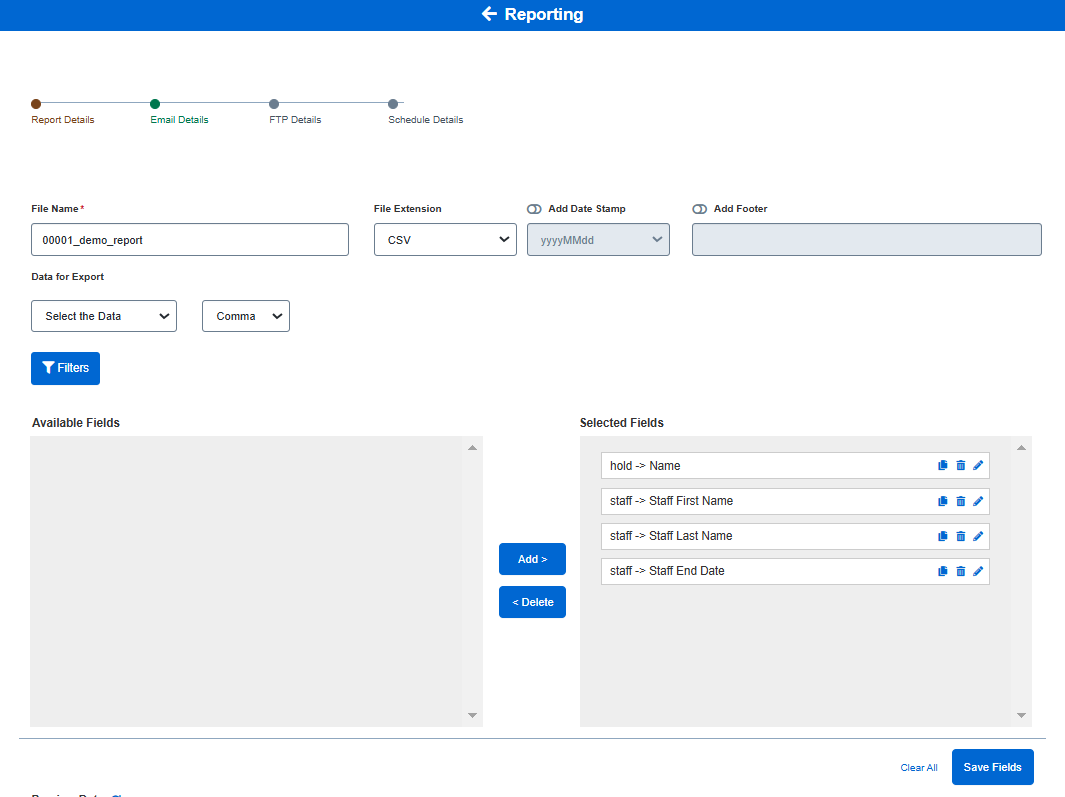
Task: Copy the Staff End Date field
Action: point(943,571)
